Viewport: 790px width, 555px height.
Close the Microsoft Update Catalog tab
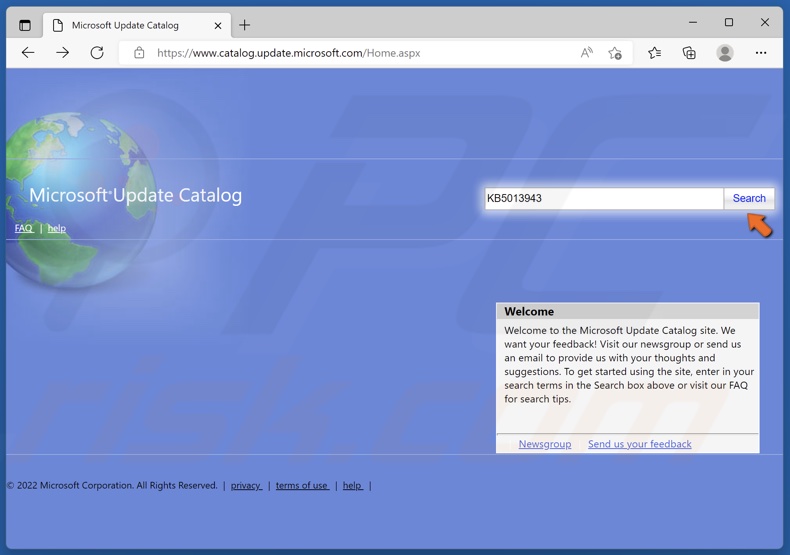pos(218,25)
